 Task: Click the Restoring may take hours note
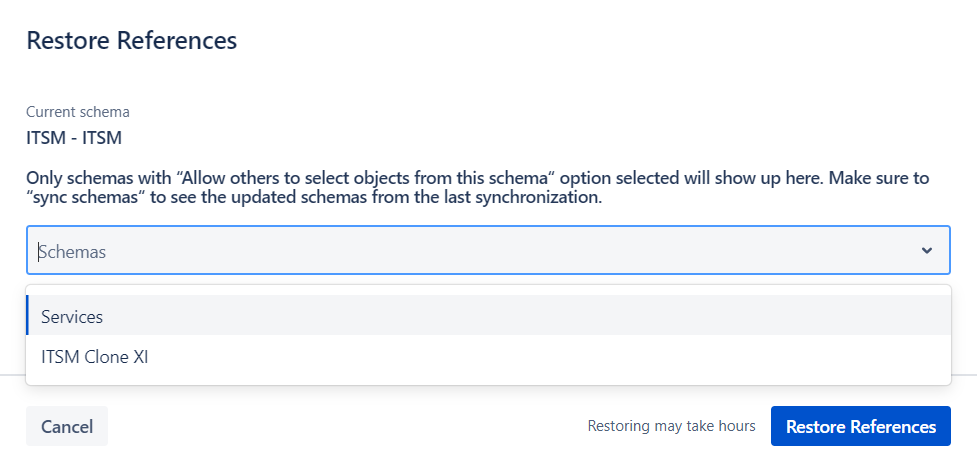[x=671, y=427]
